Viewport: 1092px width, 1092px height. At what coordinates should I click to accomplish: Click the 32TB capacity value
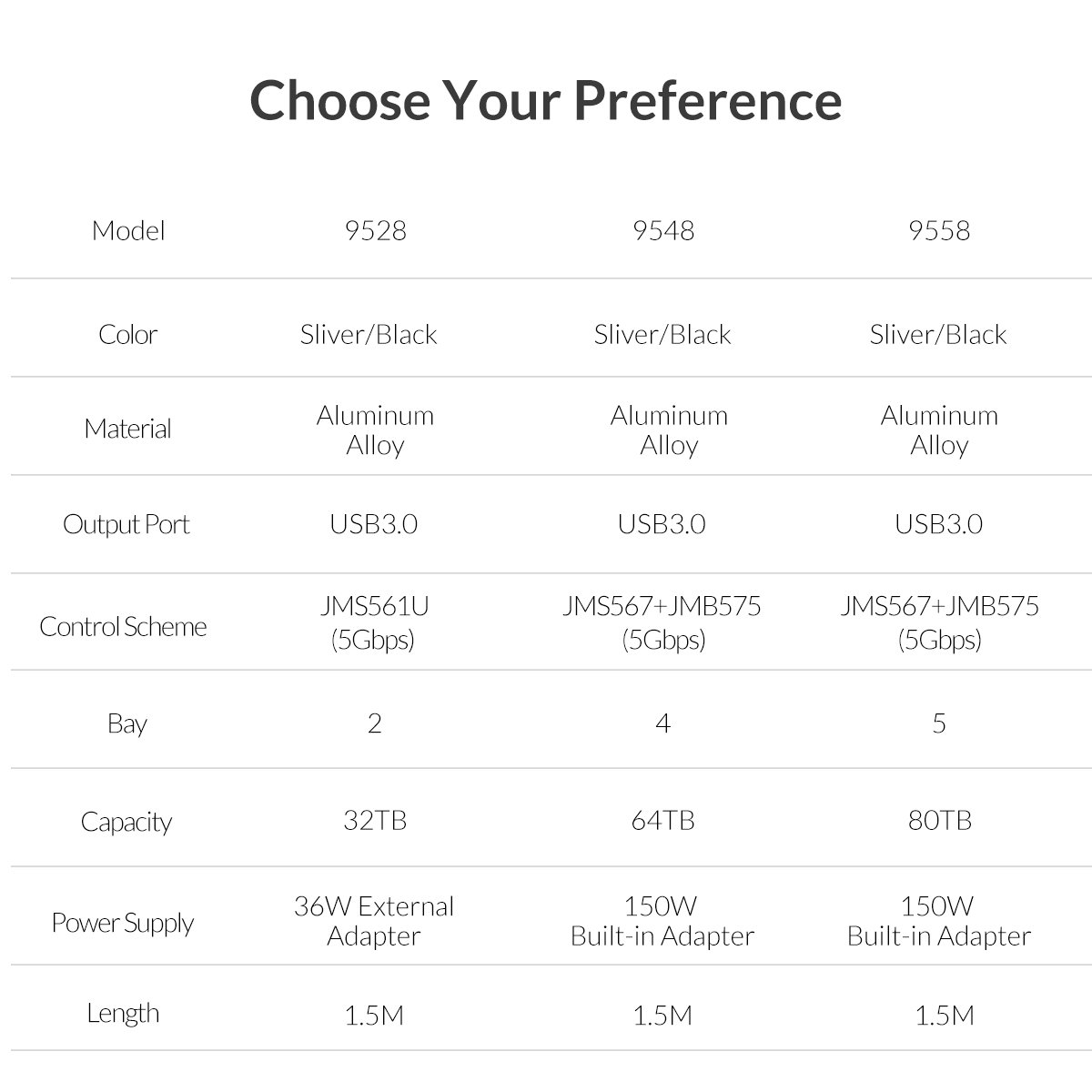375,820
